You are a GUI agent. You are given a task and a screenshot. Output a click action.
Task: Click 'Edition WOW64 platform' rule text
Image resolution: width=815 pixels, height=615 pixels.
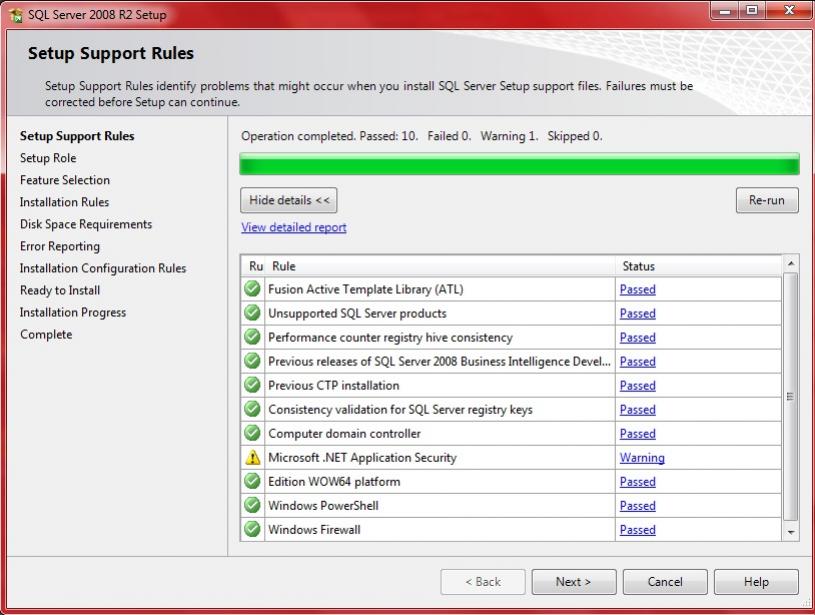tap(334, 482)
